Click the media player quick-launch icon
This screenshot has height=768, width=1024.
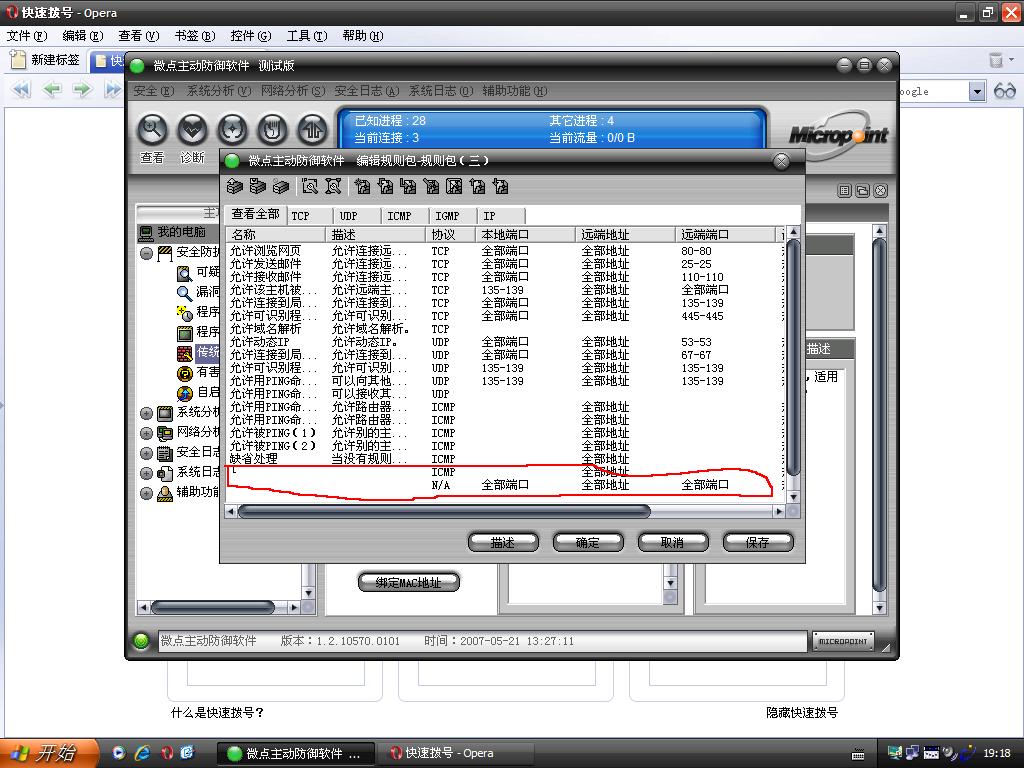click(118, 753)
